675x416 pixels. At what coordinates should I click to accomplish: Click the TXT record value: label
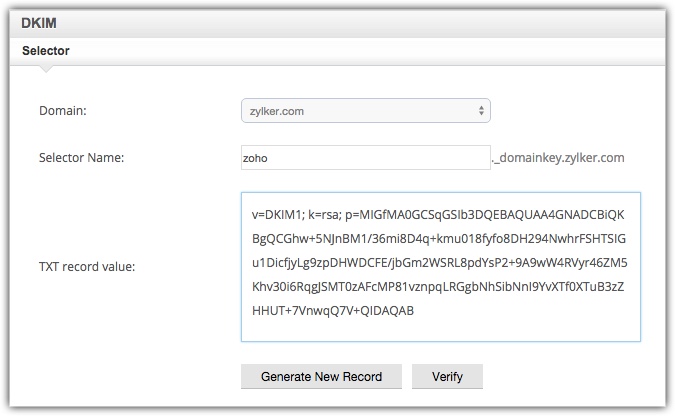click(87, 267)
